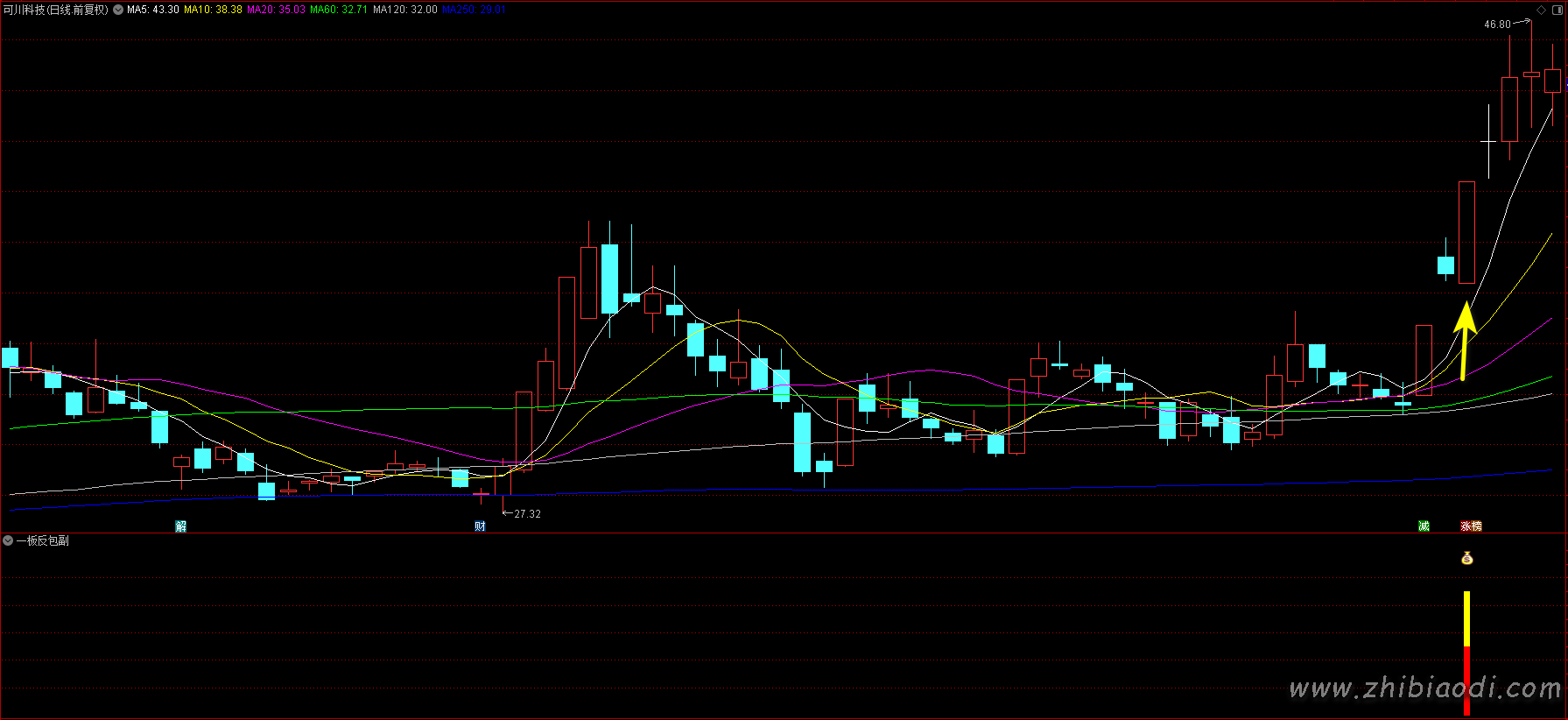
Task: Expand the 一板反包副 indicator dropdown arrow
Action: [8, 540]
